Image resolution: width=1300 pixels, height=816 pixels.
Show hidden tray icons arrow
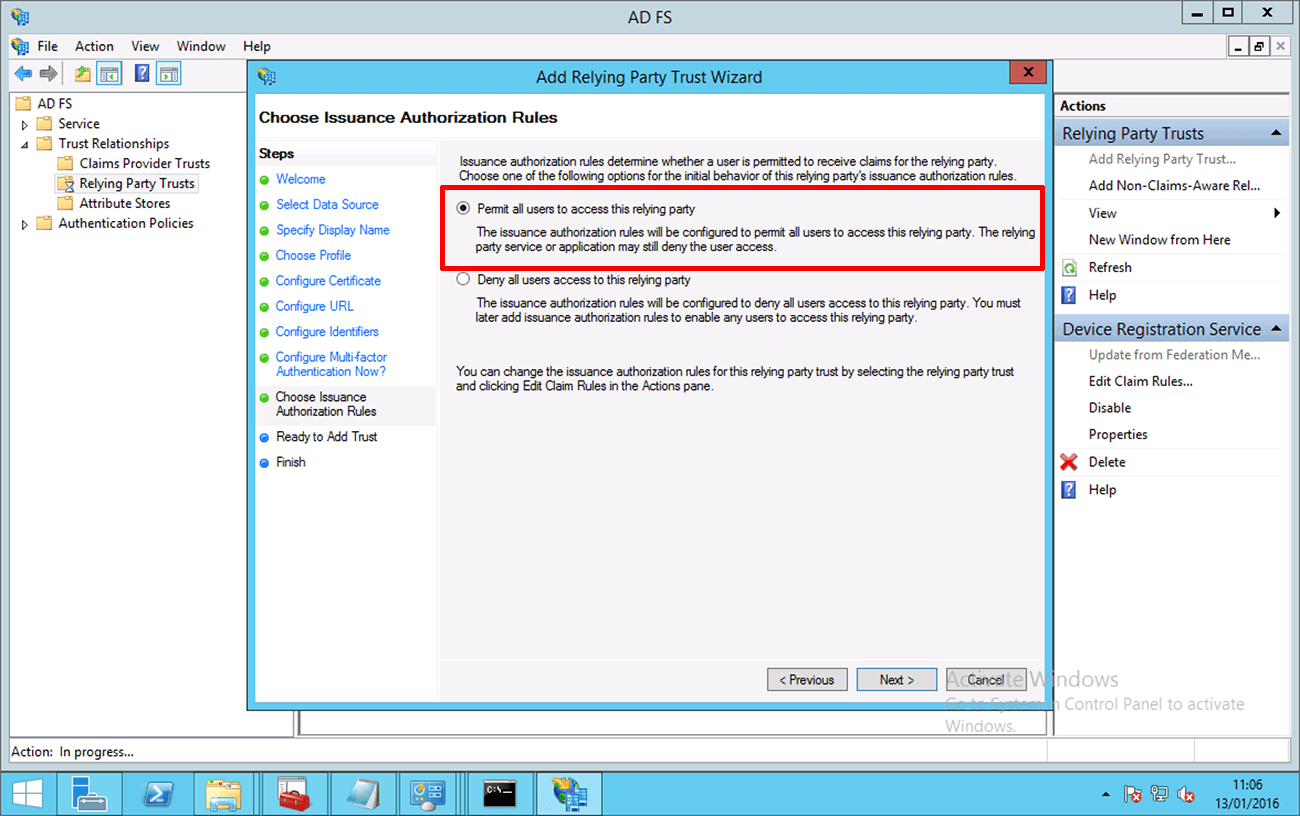[x=1106, y=795]
